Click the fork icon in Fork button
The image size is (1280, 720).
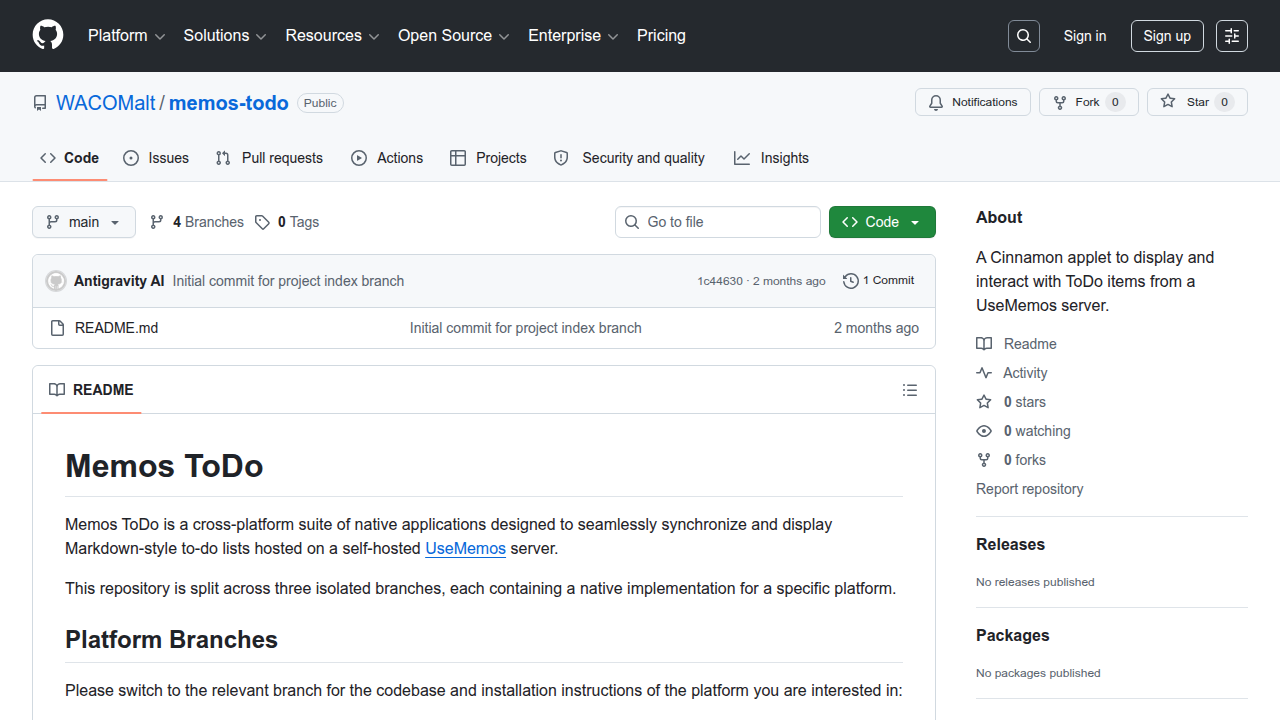pyautogui.click(x=1060, y=102)
